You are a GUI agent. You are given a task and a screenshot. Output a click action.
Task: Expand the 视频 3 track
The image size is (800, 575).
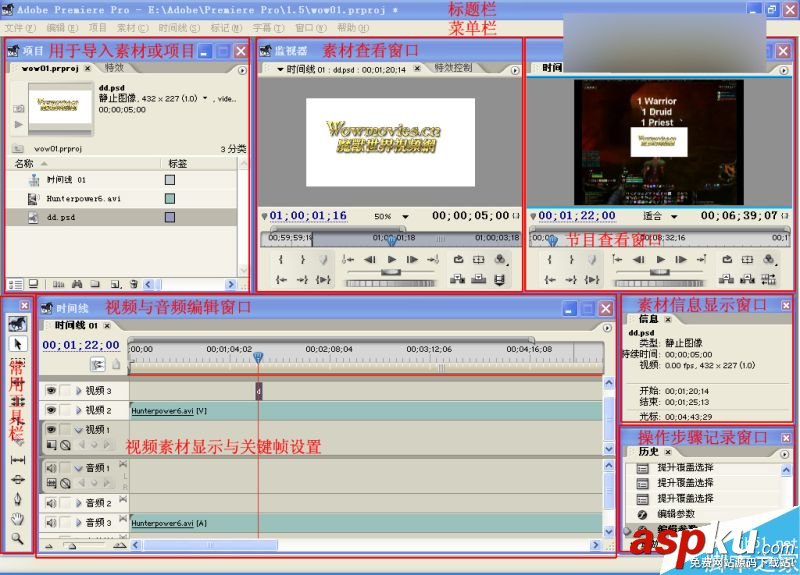[x=79, y=390]
